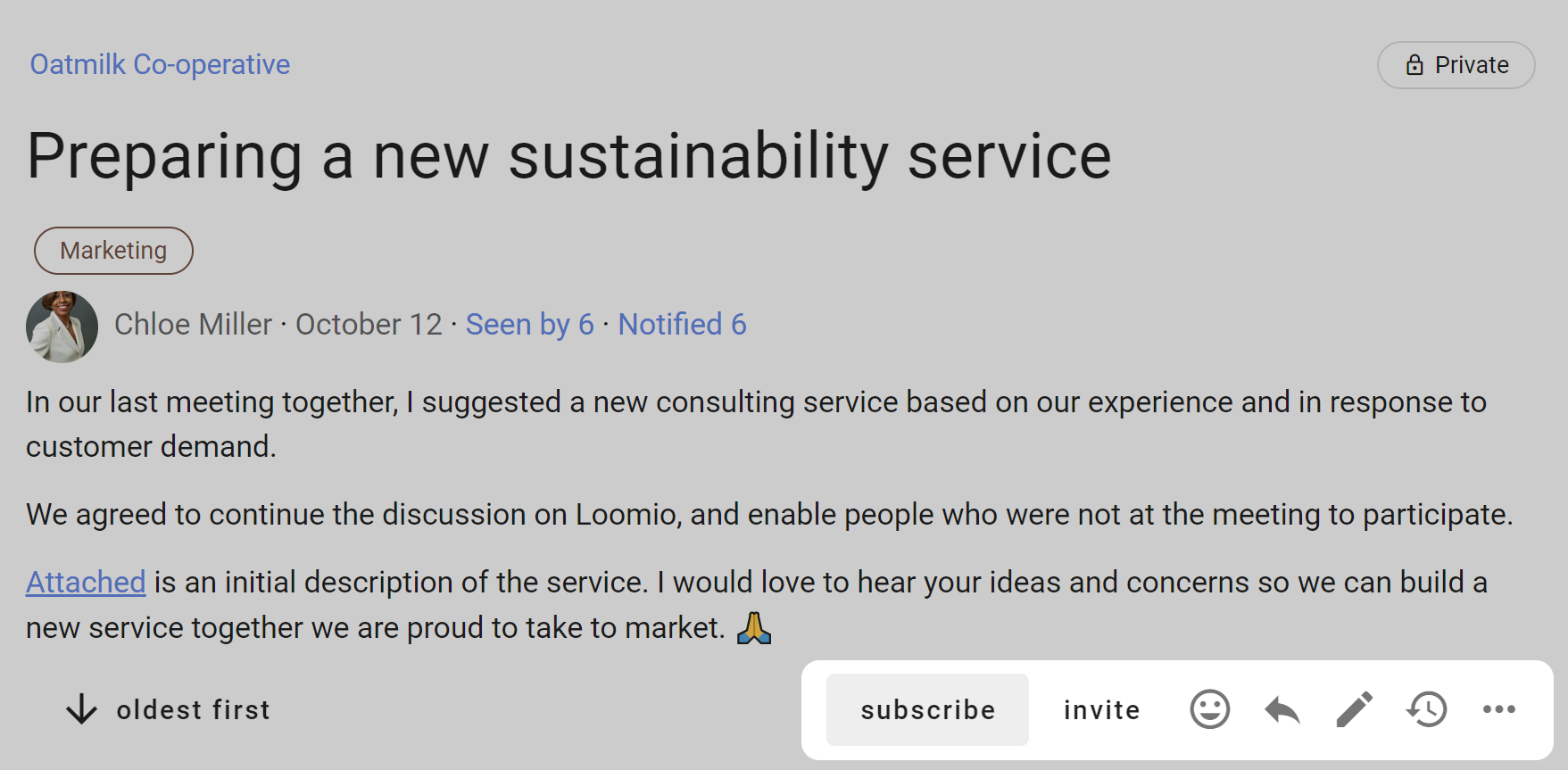Image resolution: width=1568 pixels, height=770 pixels.
Task: Change sort order from oldest first
Action: pos(193,709)
